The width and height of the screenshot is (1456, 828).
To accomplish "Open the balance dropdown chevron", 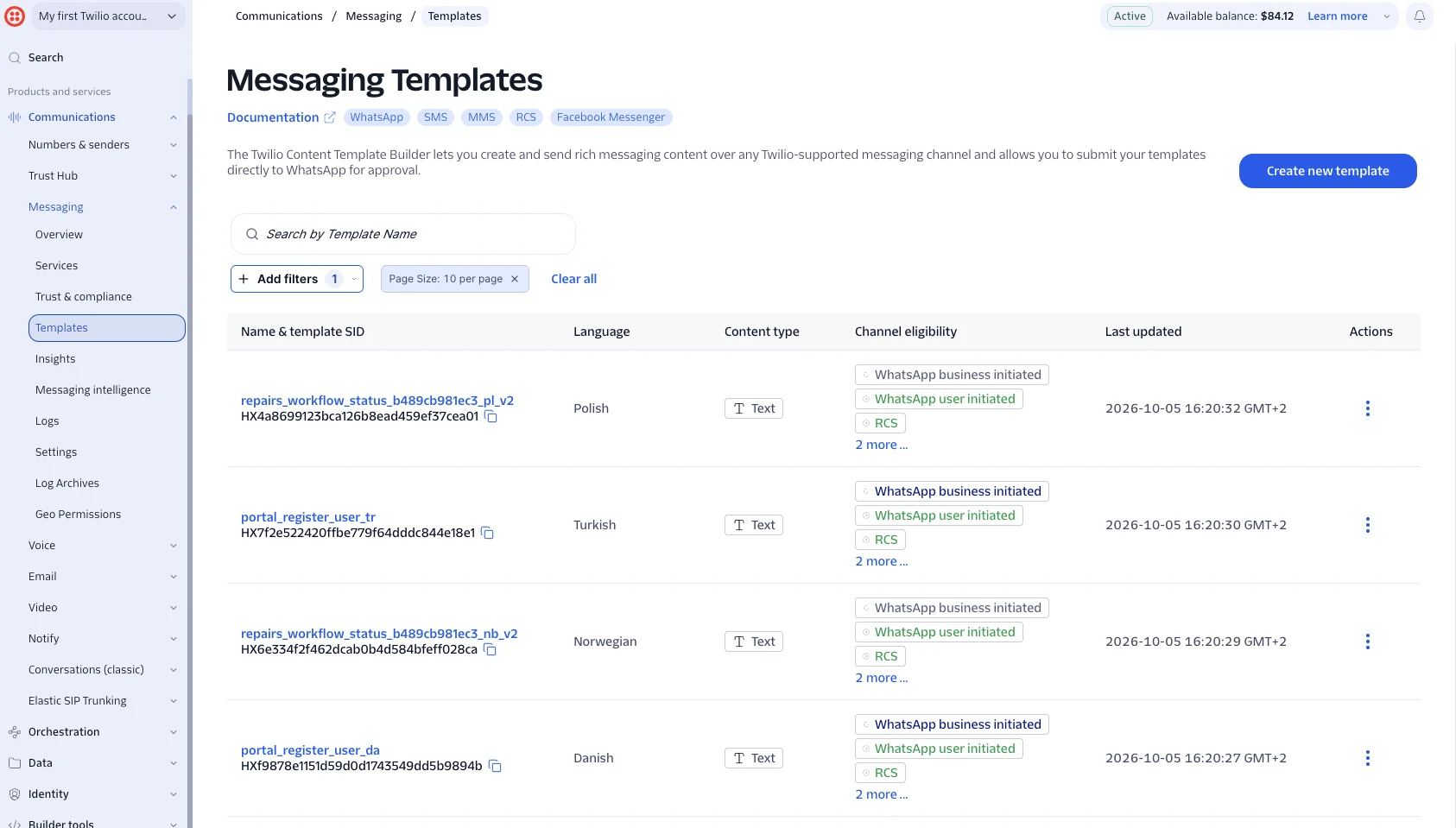I will pyautogui.click(x=1387, y=16).
